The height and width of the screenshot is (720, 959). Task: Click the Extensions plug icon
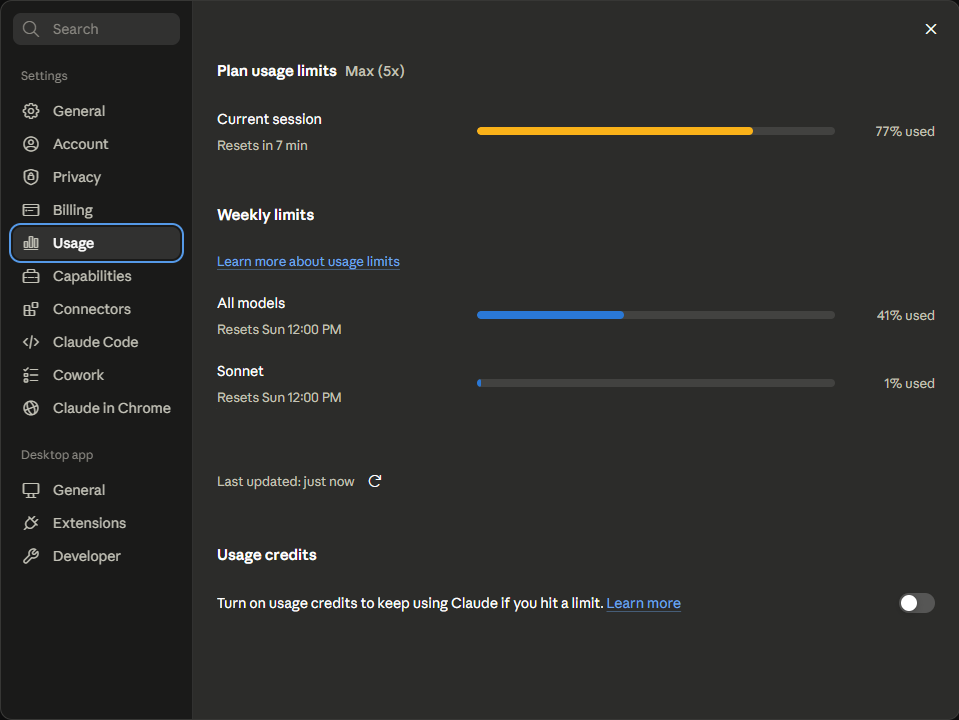click(x=31, y=523)
